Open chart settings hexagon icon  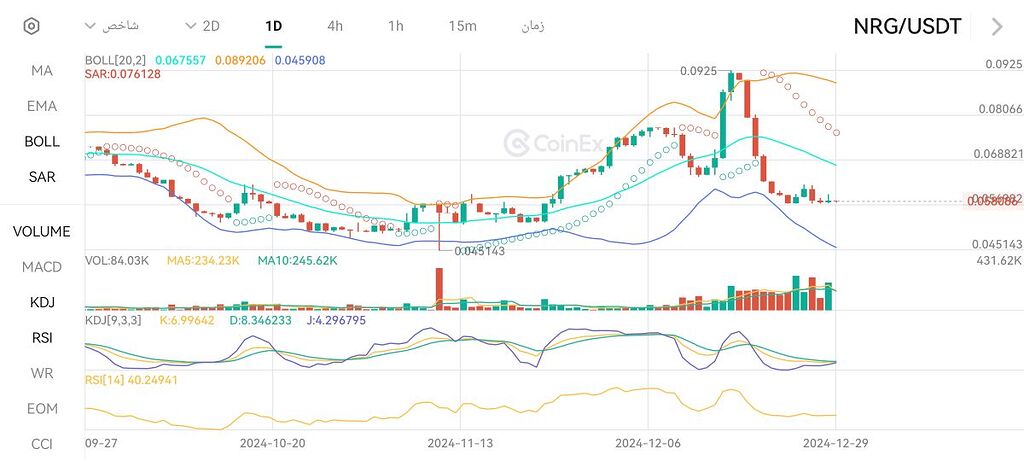click(x=32, y=26)
